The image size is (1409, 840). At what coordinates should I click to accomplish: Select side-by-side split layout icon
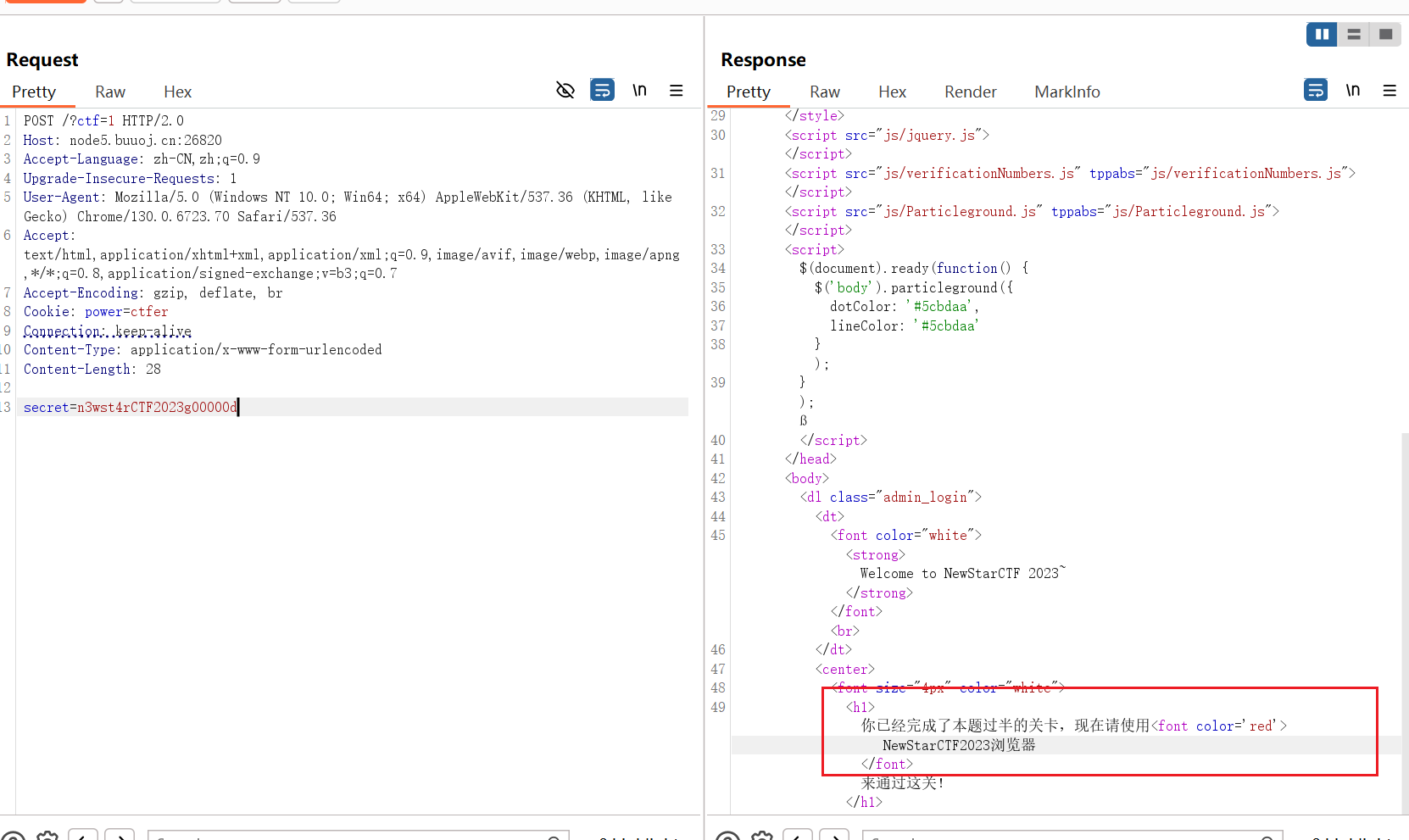pyautogui.click(x=1322, y=35)
